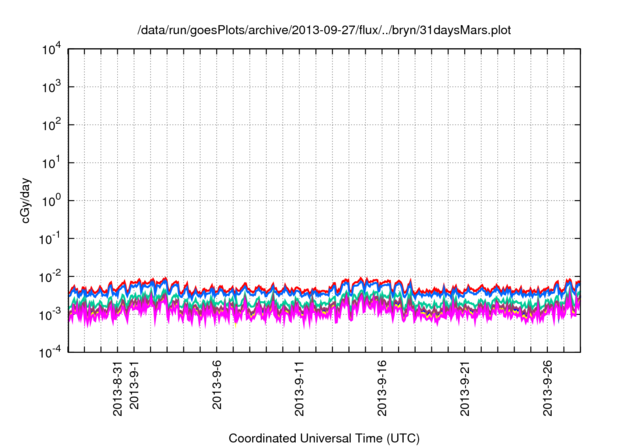
Task: Click the 10^3 y-axis tick label
Action: 52,87
